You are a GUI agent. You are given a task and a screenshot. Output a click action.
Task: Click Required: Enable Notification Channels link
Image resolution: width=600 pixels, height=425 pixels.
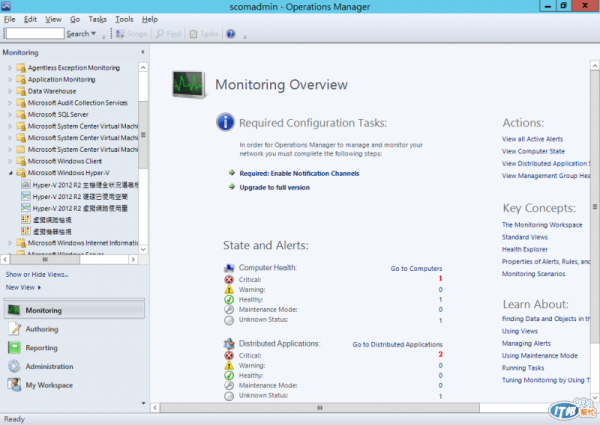[x=299, y=173]
